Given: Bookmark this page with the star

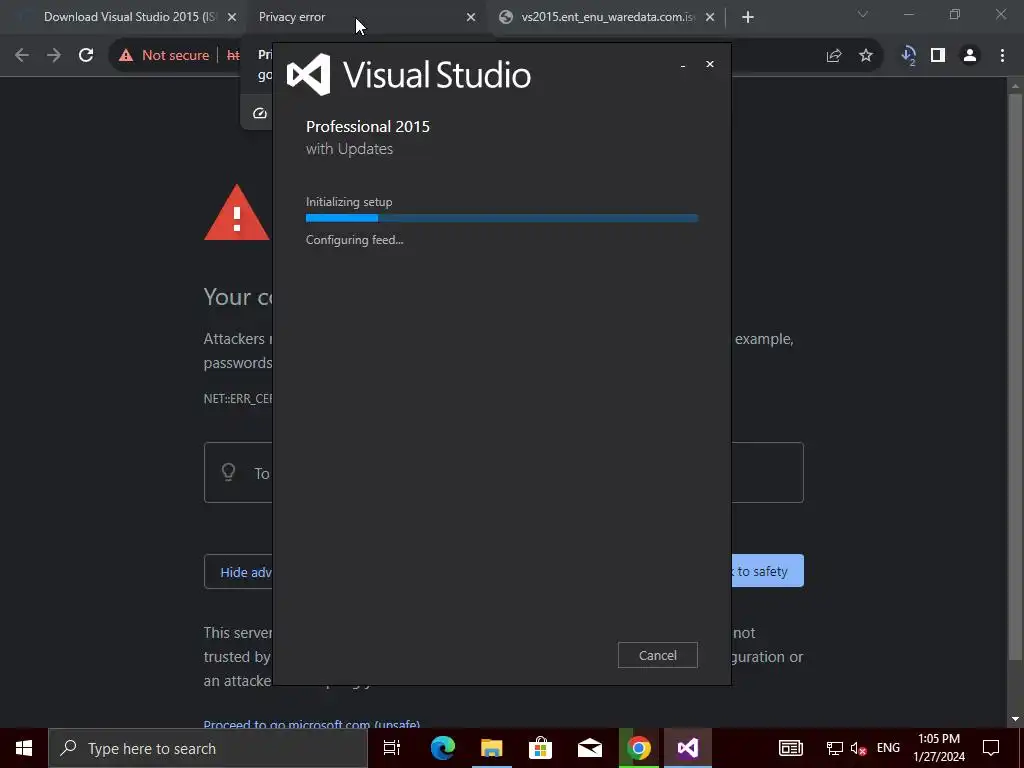Looking at the screenshot, I should click(866, 56).
